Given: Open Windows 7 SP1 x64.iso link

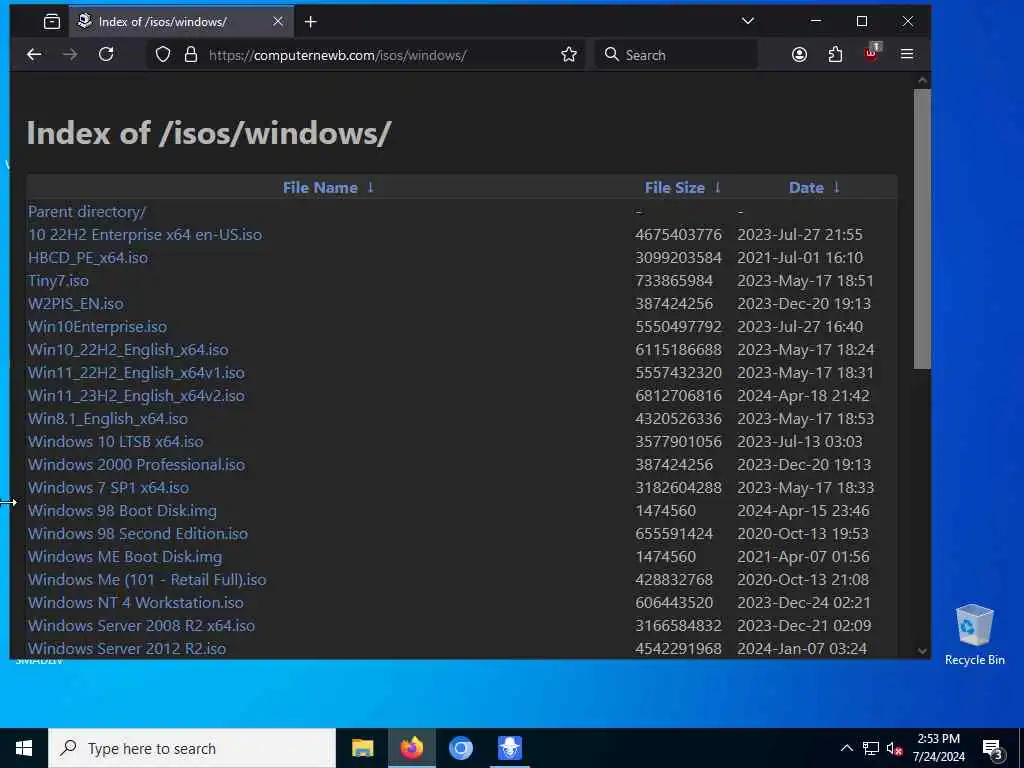Looking at the screenshot, I should (108, 487).
